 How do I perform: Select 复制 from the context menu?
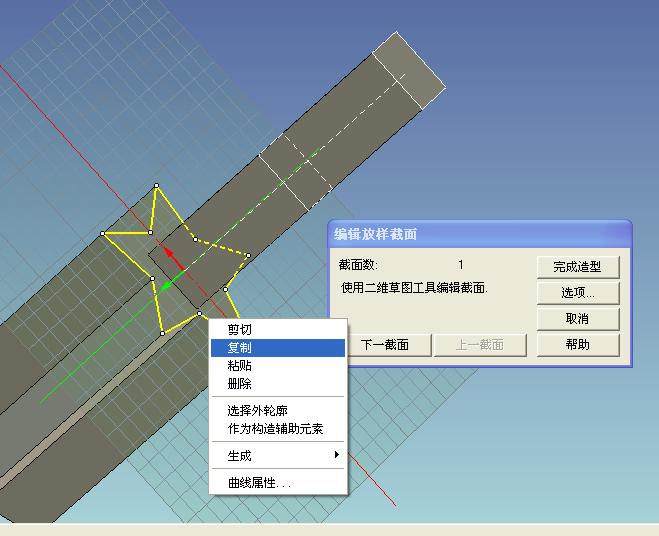click(x=277, y=348)
